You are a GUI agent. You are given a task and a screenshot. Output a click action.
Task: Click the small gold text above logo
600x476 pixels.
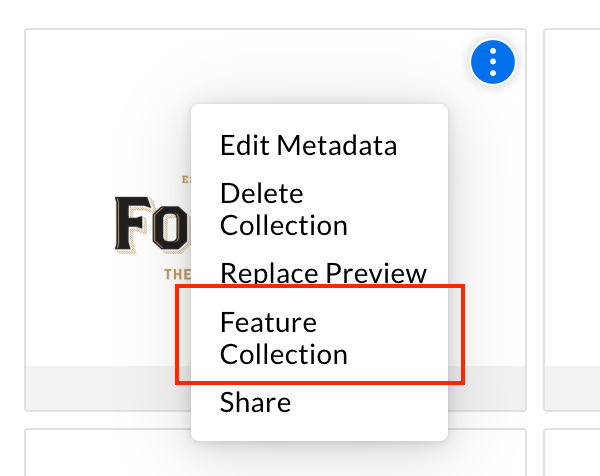coord(185,181)
